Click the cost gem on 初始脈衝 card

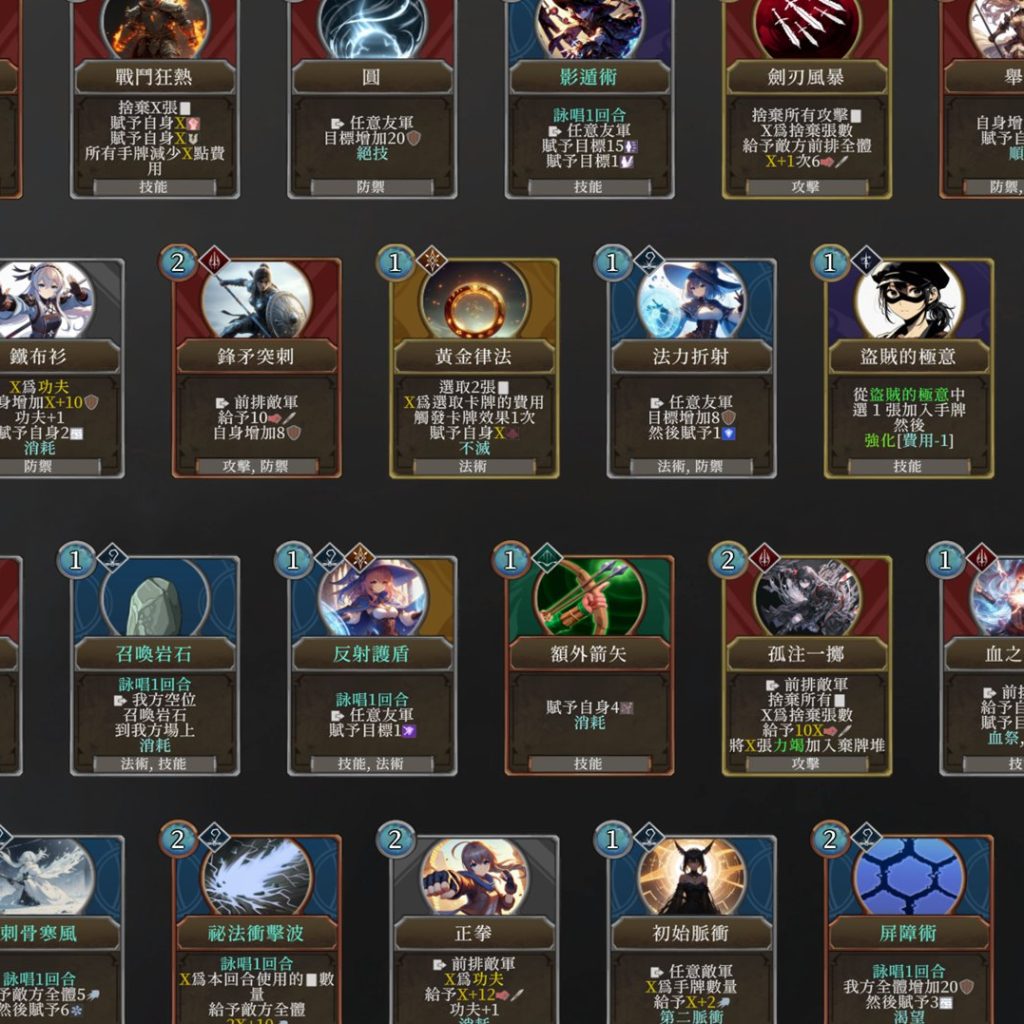(x=613, y=839)
